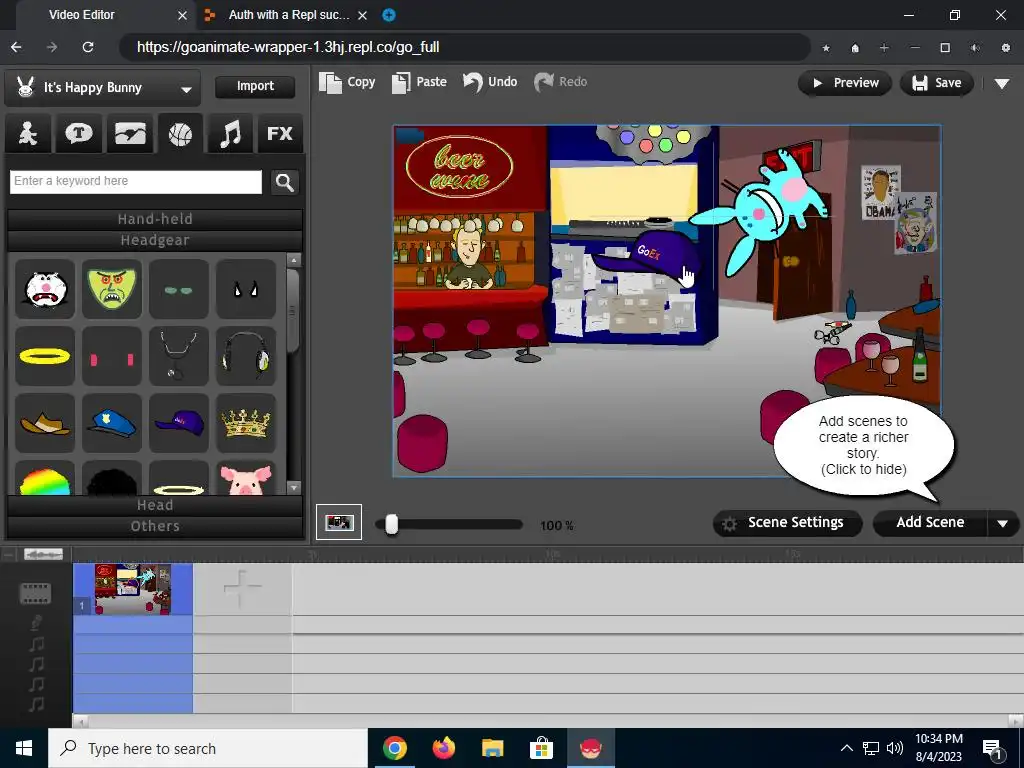
Task: Open a new browser tab
Action: click(x=389, y=15)
